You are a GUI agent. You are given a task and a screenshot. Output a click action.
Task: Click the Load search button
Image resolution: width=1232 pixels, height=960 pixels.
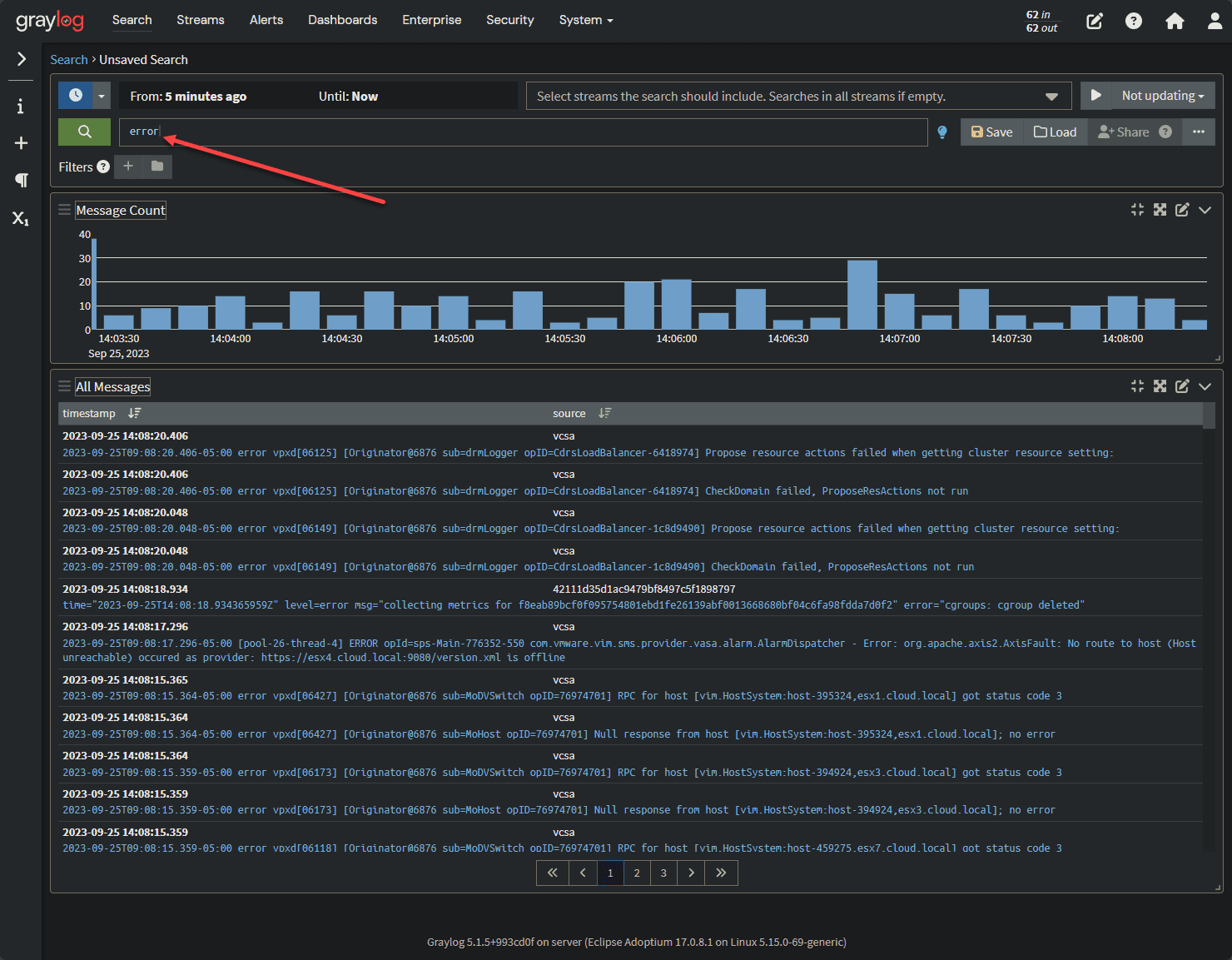pos(1055,132)
